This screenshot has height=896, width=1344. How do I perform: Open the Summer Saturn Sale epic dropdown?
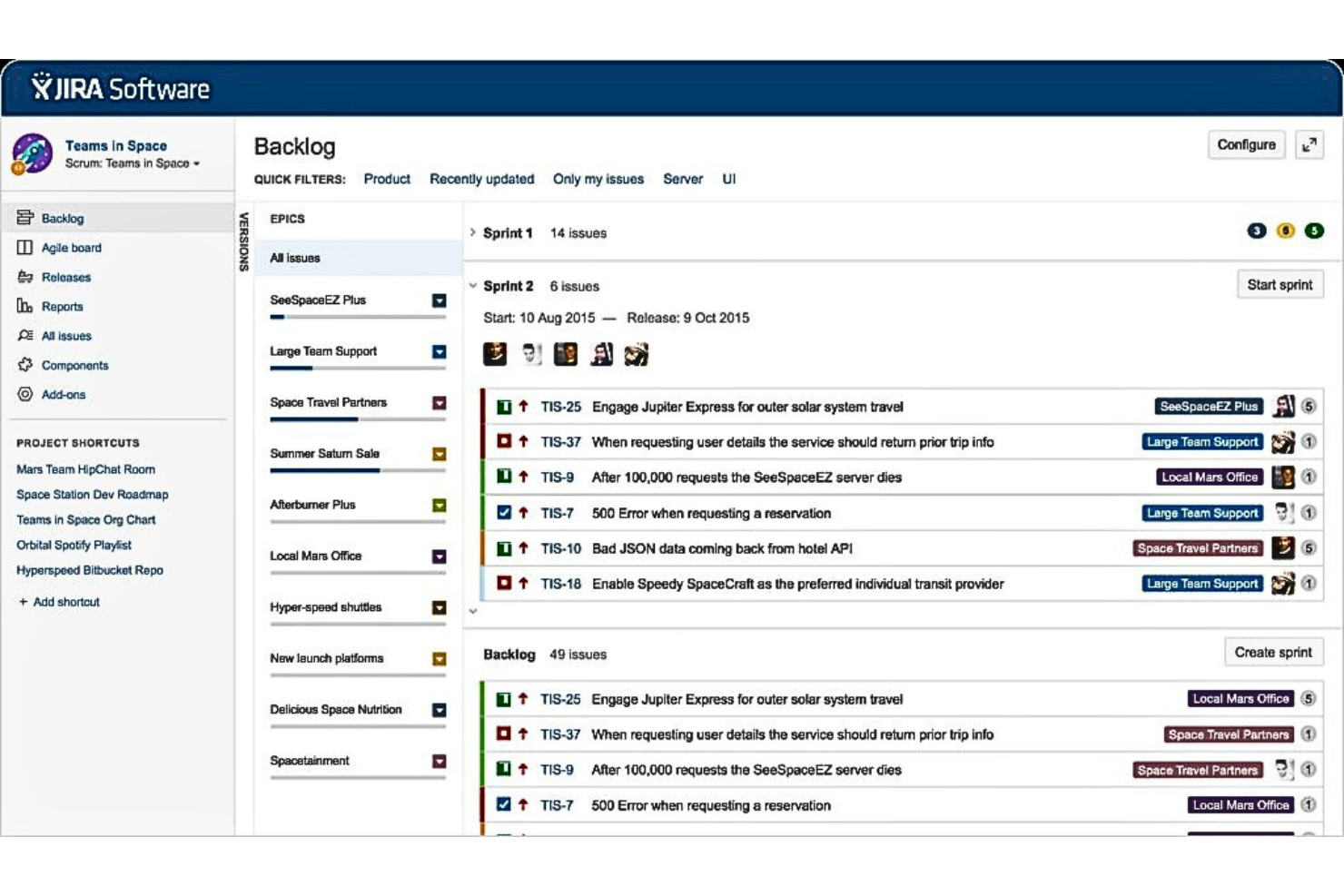pos(440,454)
